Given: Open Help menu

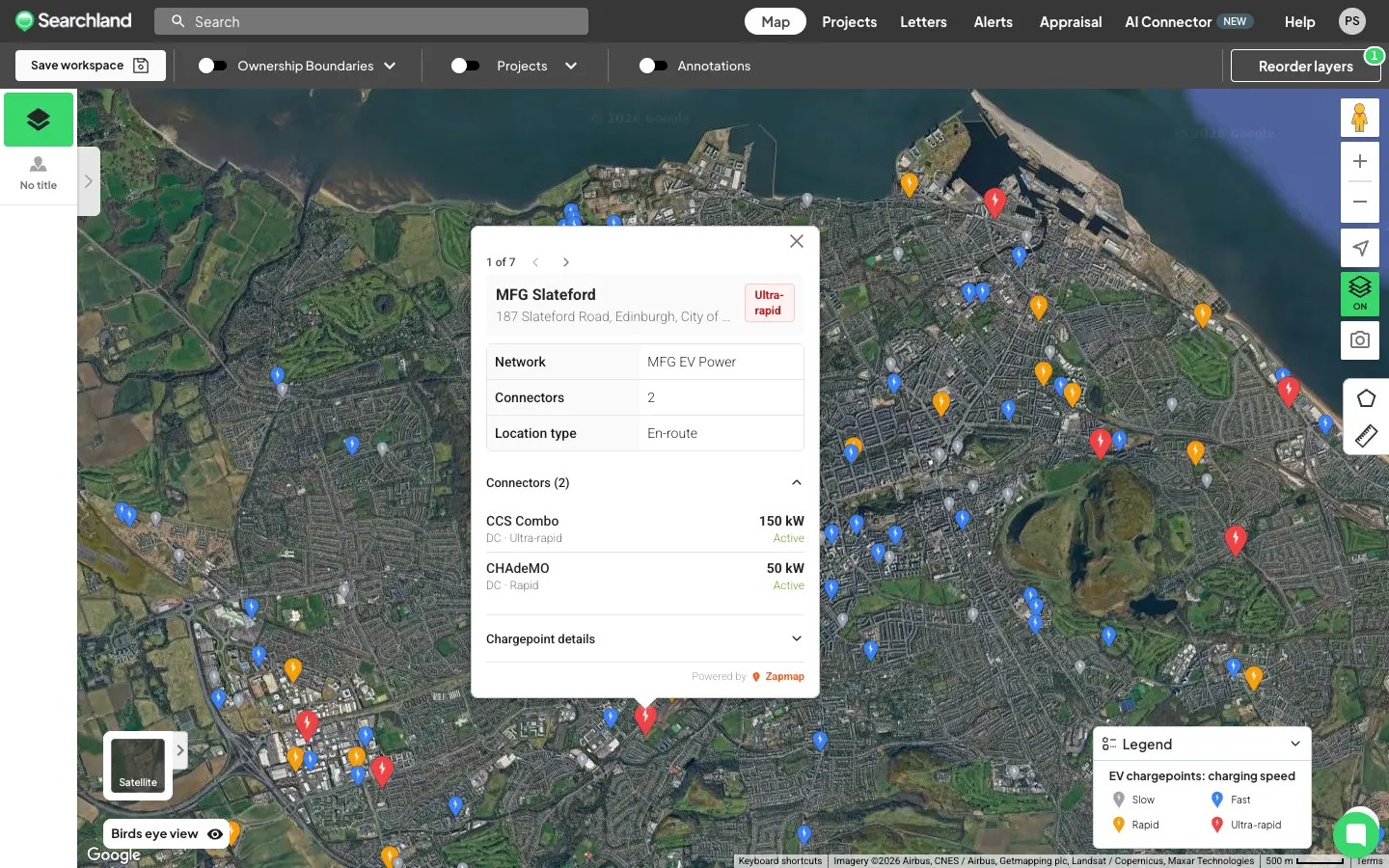Looking at the screenshot, I should coord(1299,21).
